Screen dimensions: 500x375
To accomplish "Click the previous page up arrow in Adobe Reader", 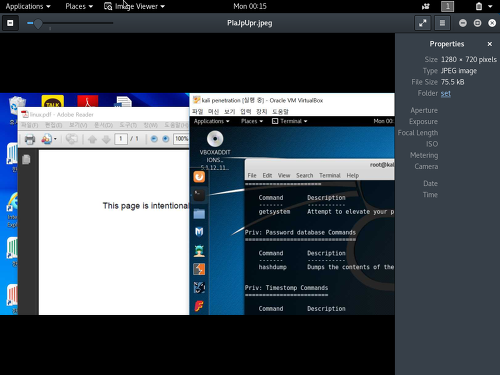I will point(92,139).
